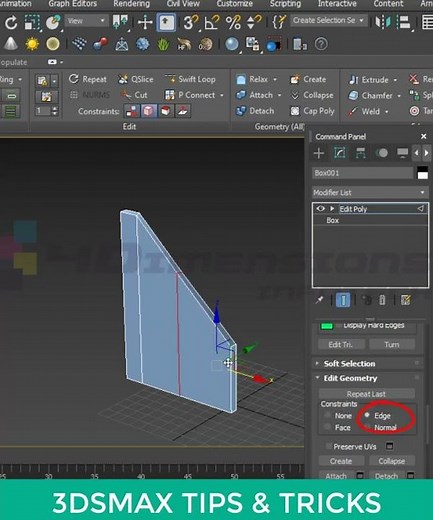This screenshot has width=433, height=520.
Task: Open the Create tab in Command Panel
Action: pos(319,153)
